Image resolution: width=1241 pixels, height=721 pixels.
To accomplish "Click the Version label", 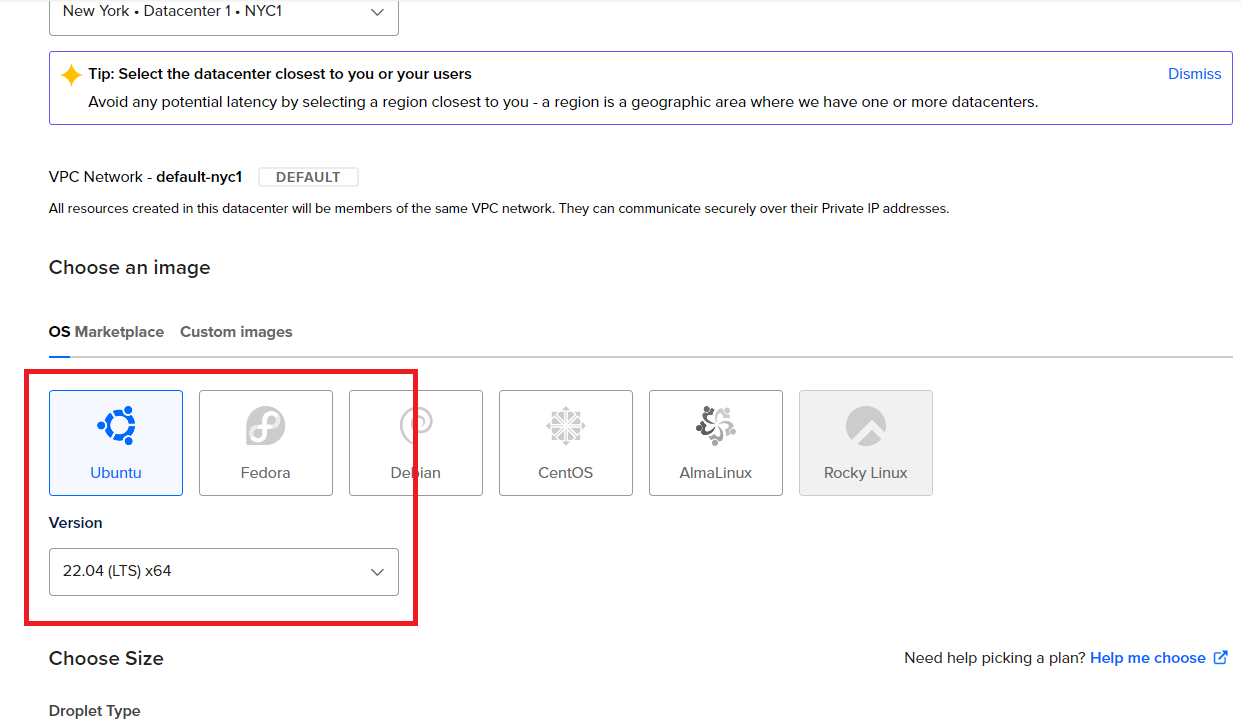I will pos(76,523).
